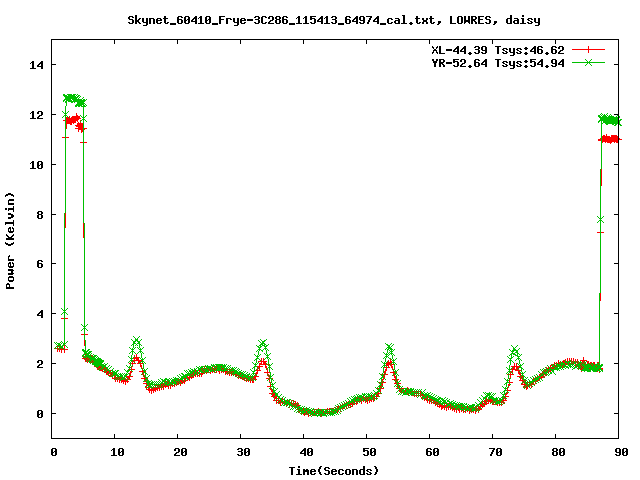Click the Time(Seconds) x-axis label
Screen dimensions: 640x480
click(x=333, y=471)
